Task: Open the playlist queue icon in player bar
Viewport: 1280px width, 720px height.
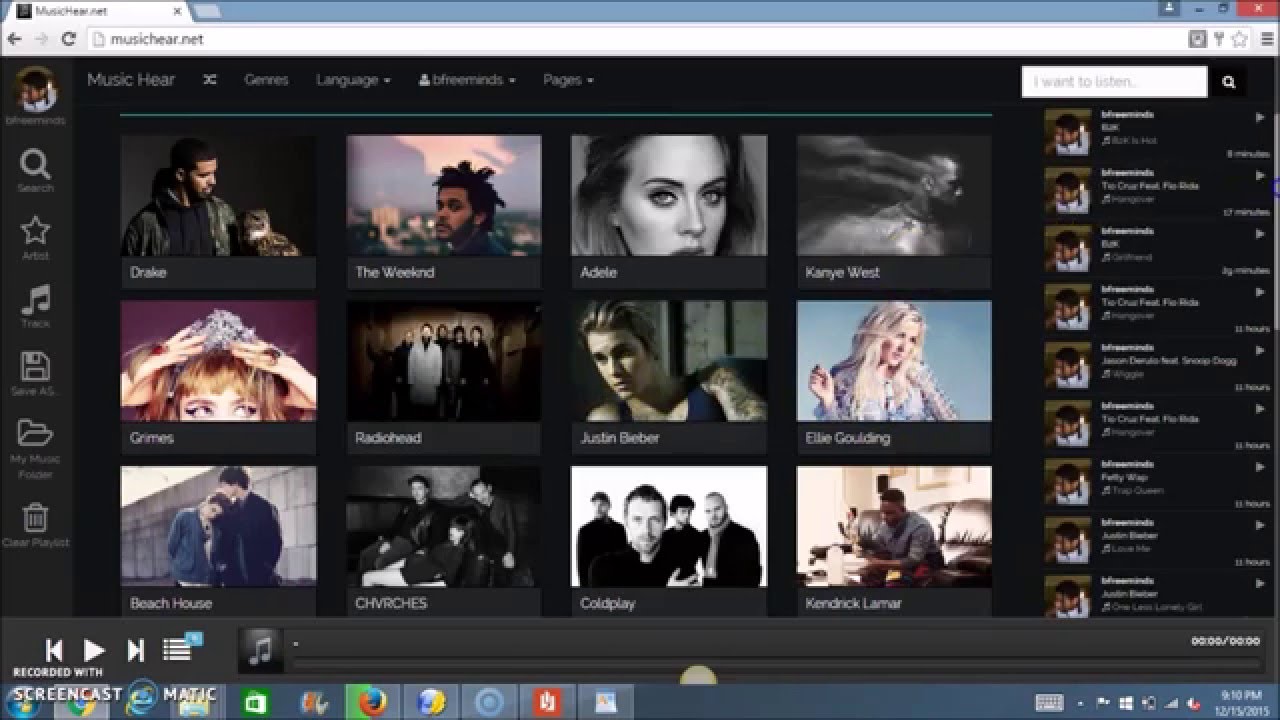Action: coord(177,650)
